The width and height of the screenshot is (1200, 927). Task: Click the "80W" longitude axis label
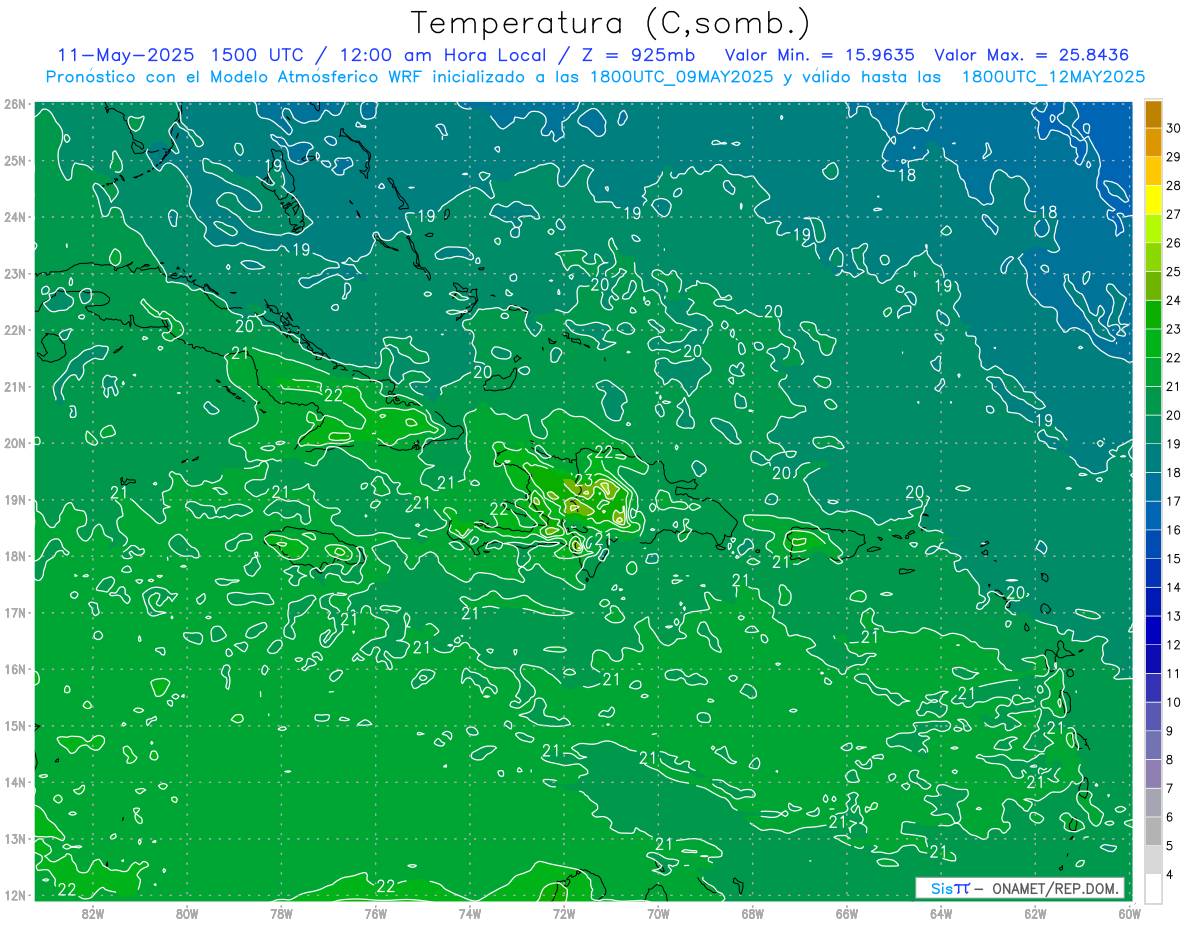(187, 912)
